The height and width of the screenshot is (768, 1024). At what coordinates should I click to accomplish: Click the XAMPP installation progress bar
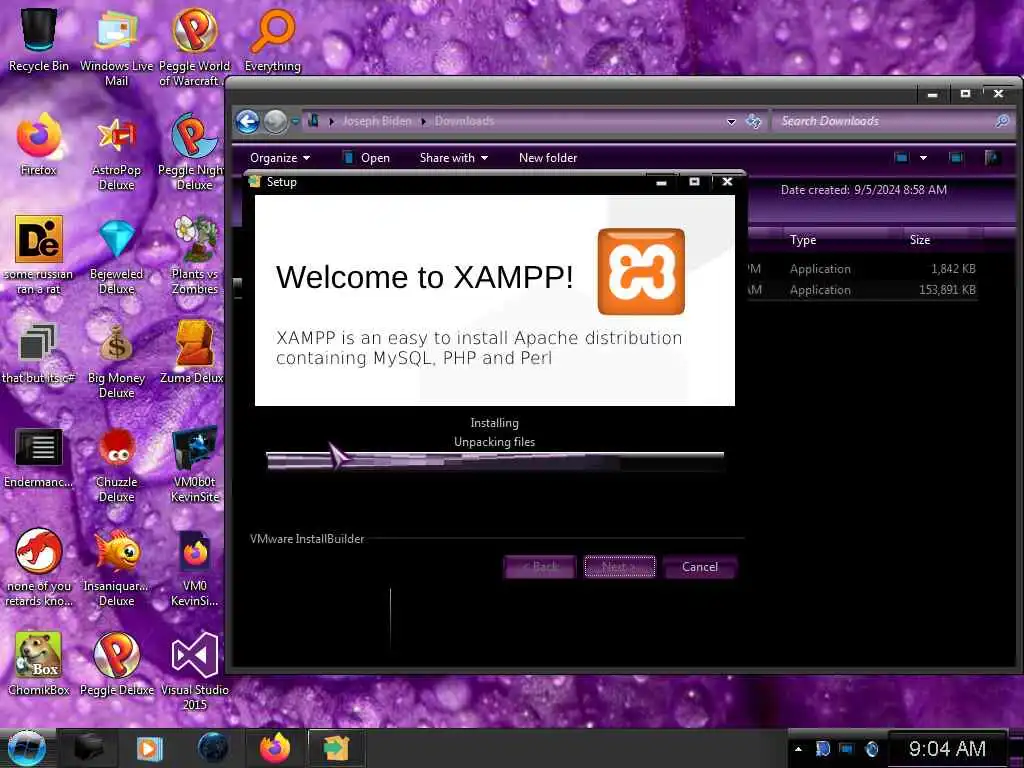tap(494, 460)
